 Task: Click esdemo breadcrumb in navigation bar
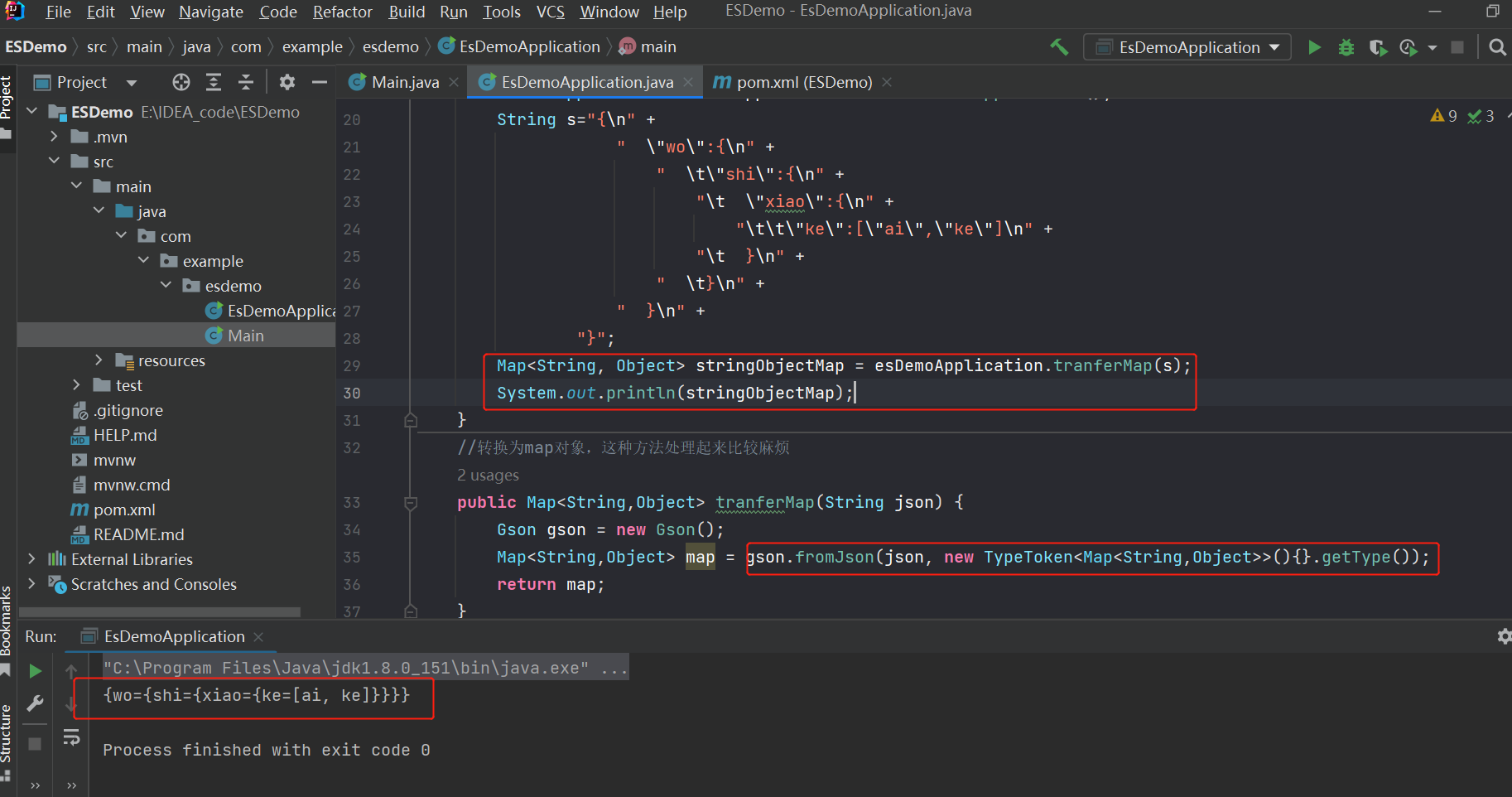point(391,47)
